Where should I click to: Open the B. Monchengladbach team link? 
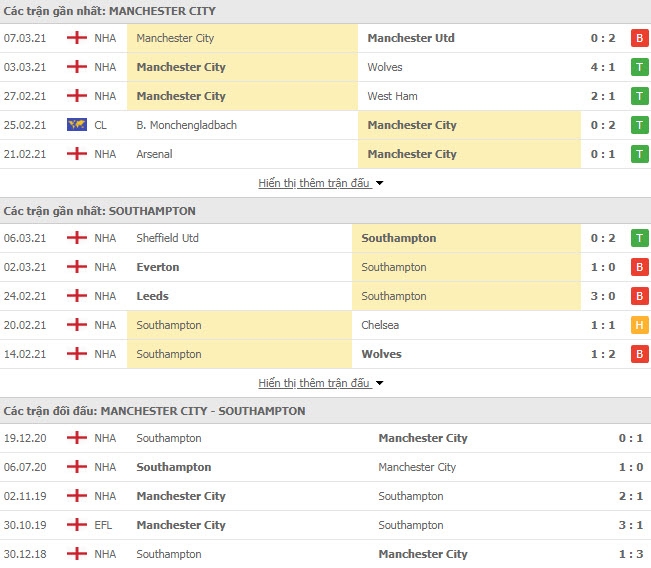(186, 125)
